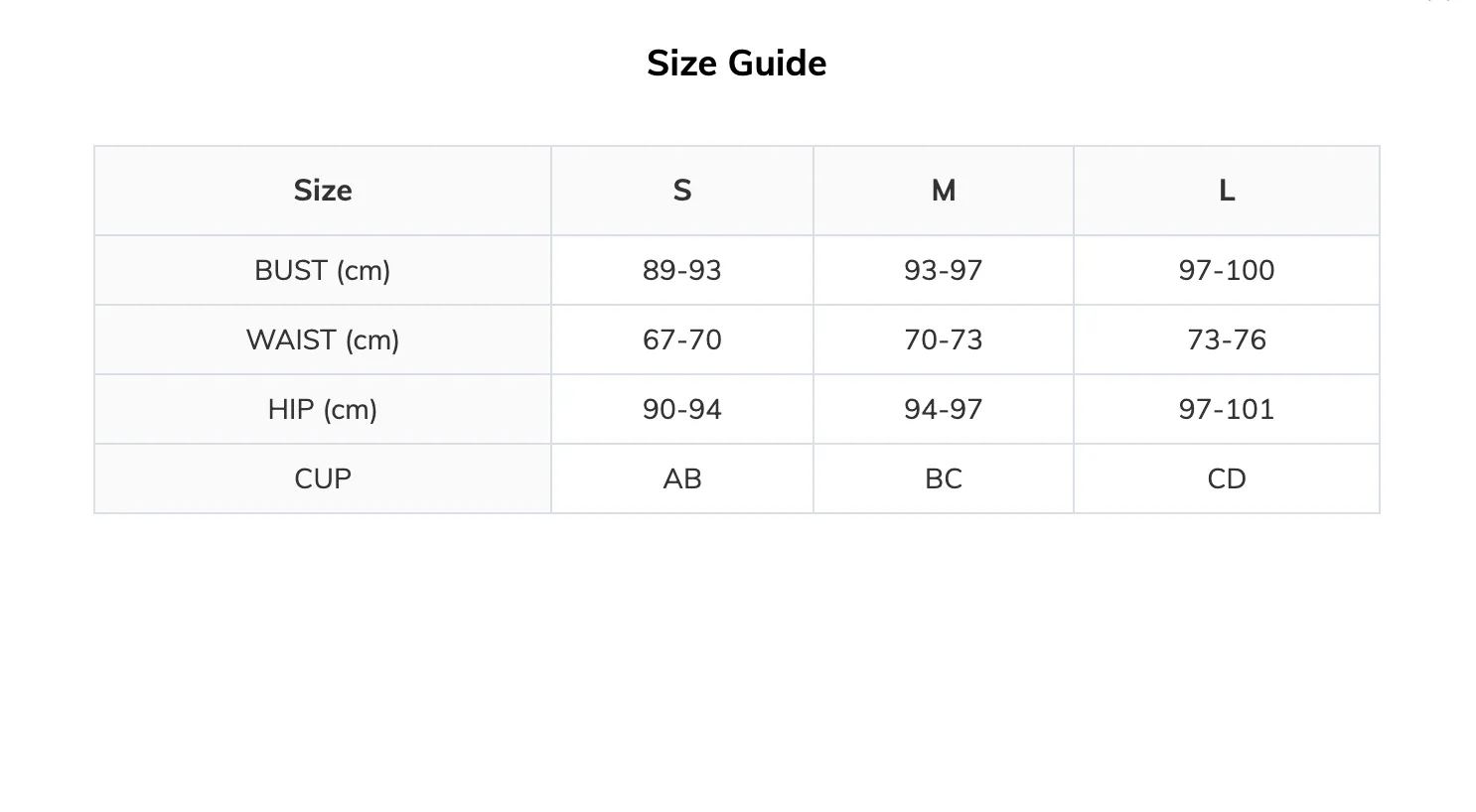Click the 89-93 bust cell
1476x812 pixels.
pyautogui.click(x=682, y=270)
